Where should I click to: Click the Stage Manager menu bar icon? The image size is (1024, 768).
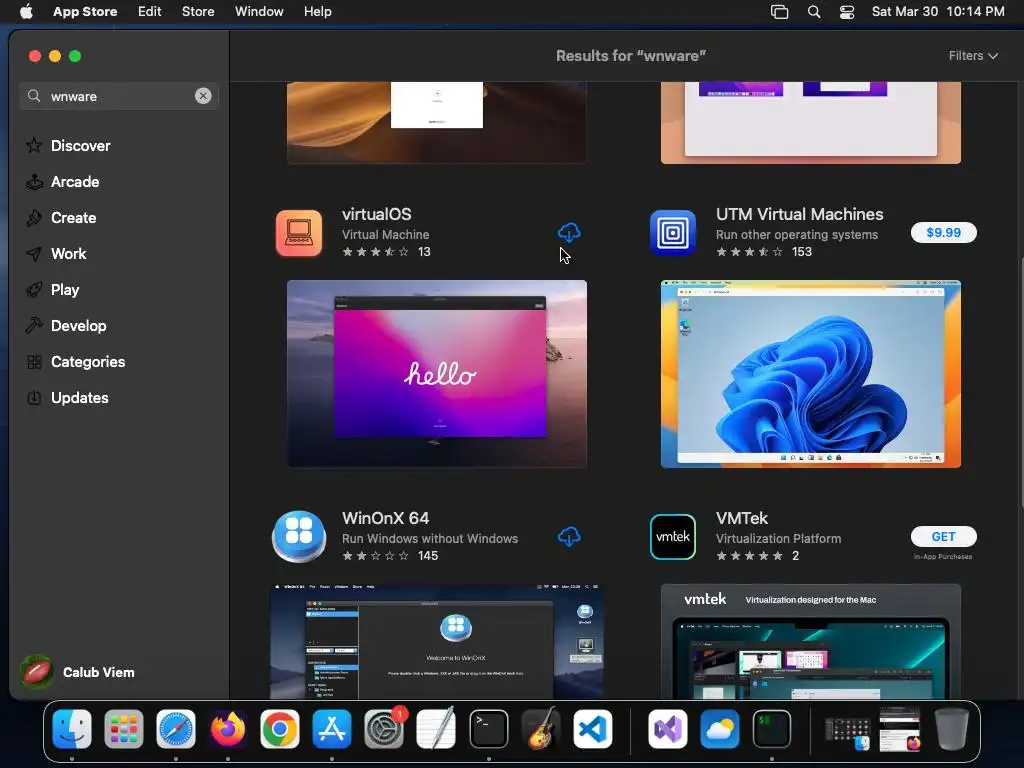pyautogui.click(x=780, y=12)
